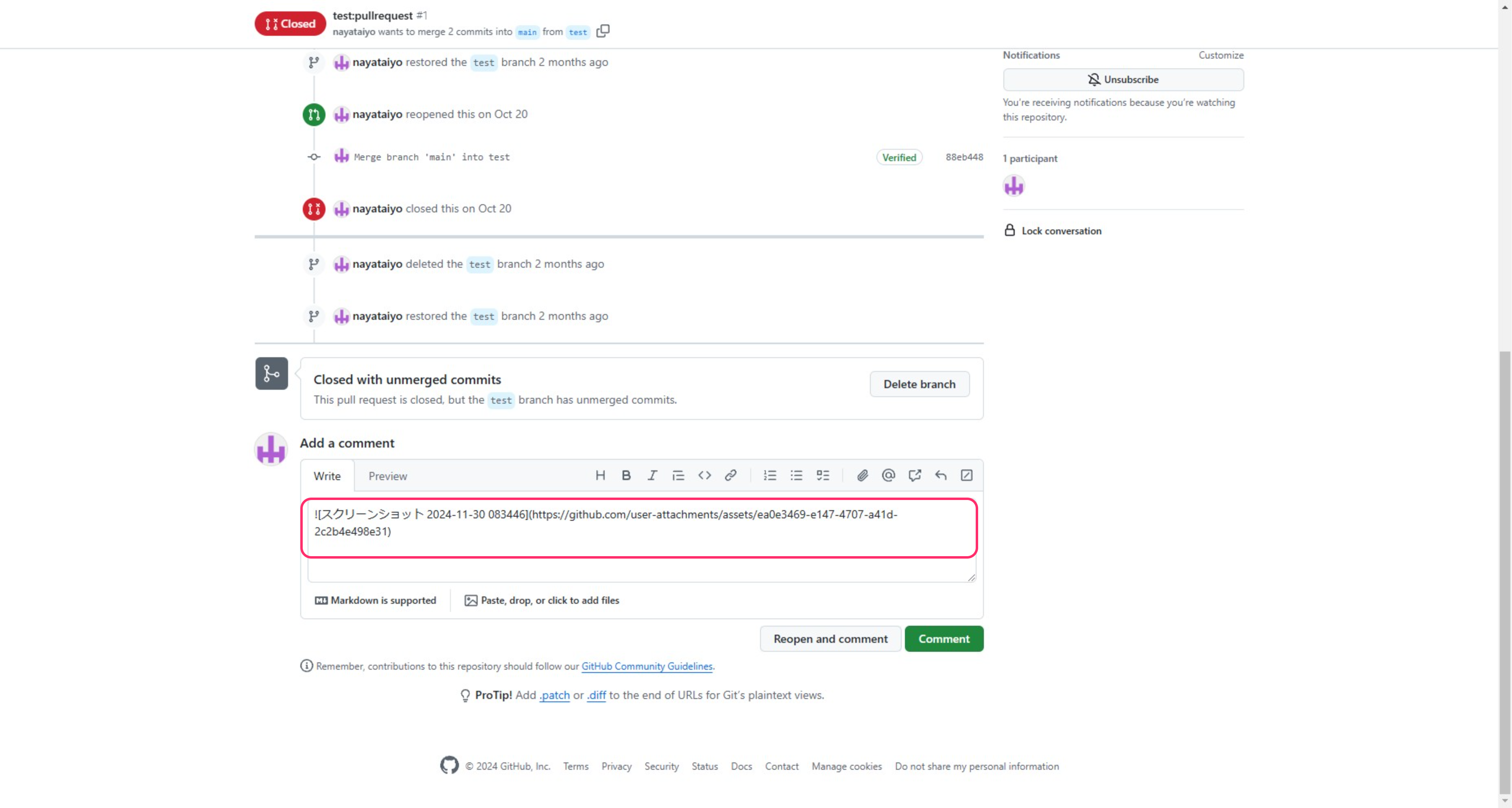
Task: Insert inline code formatting
Action: point(704,475)
